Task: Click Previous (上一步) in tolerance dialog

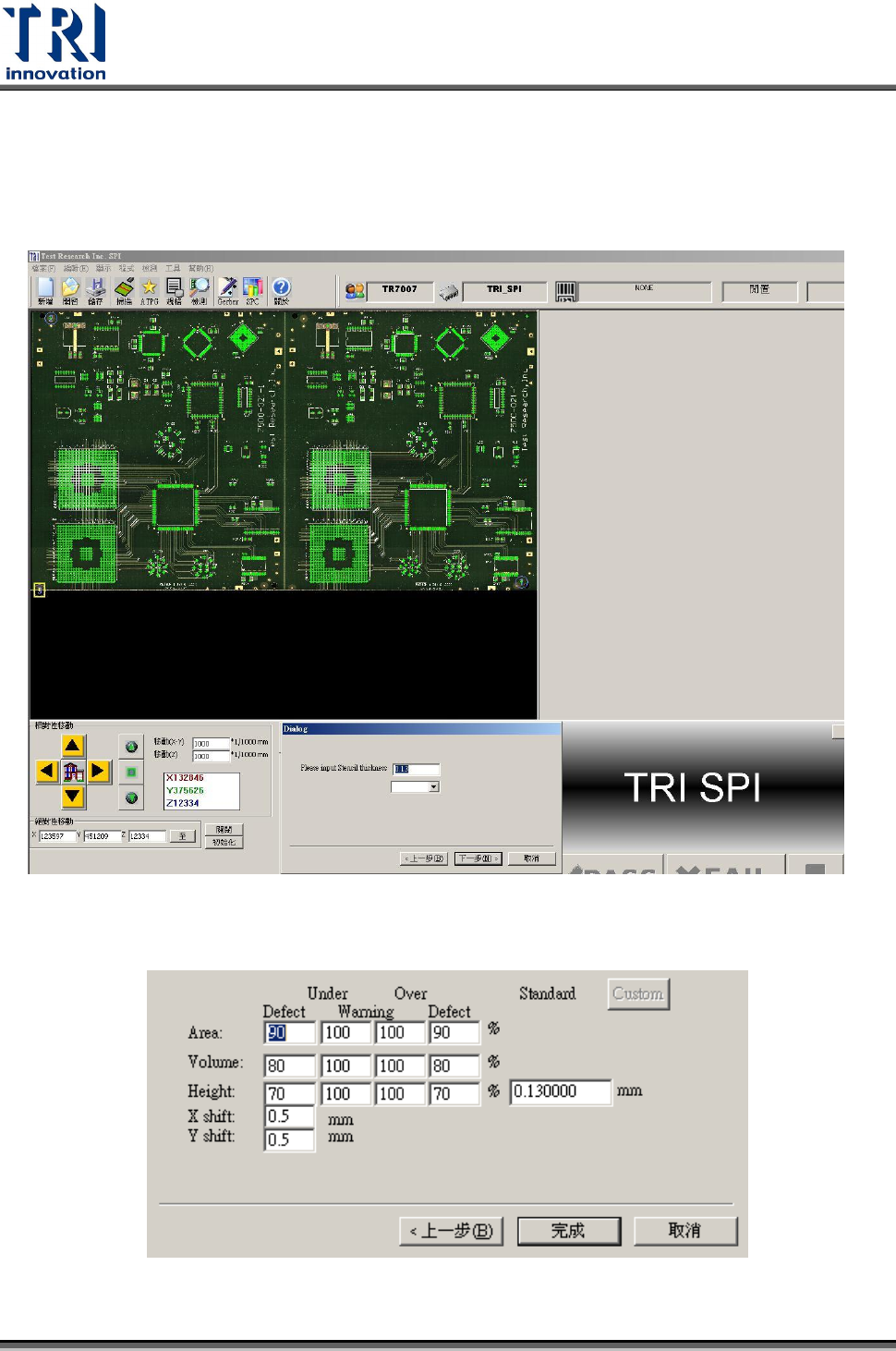Action: (x=452, y=1231)
